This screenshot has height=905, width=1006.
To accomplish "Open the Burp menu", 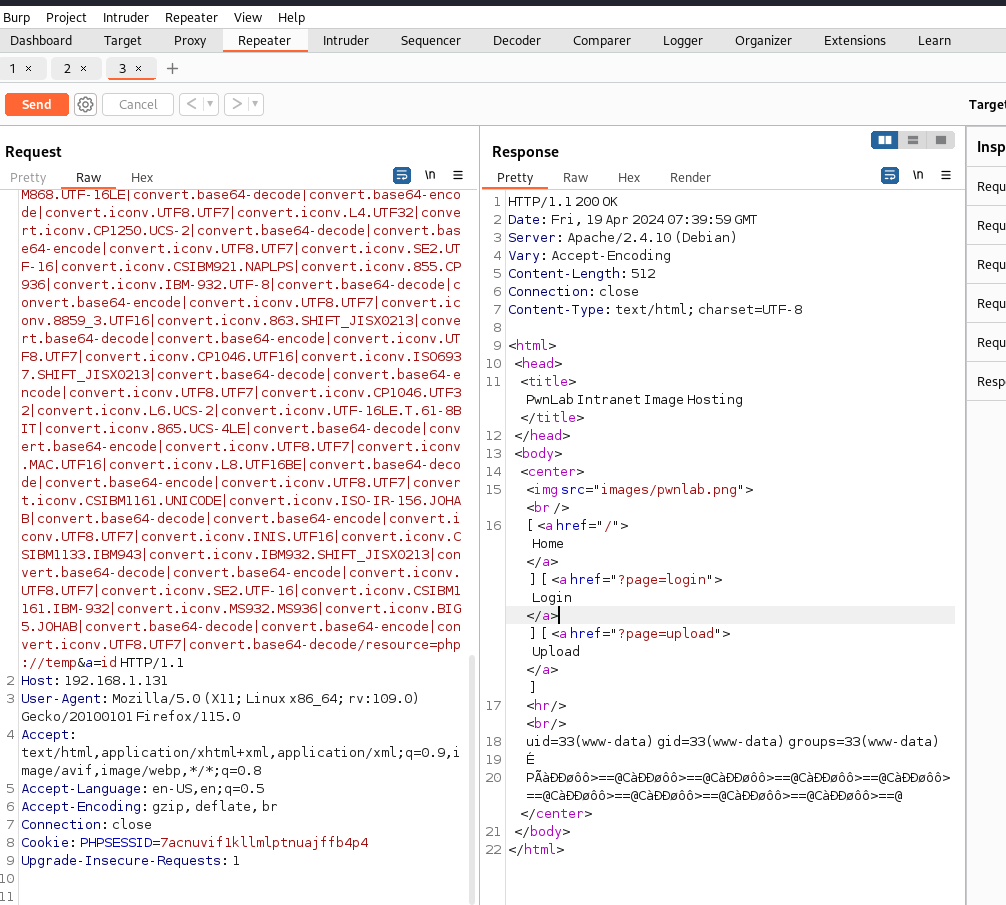I will pos(17,17).
